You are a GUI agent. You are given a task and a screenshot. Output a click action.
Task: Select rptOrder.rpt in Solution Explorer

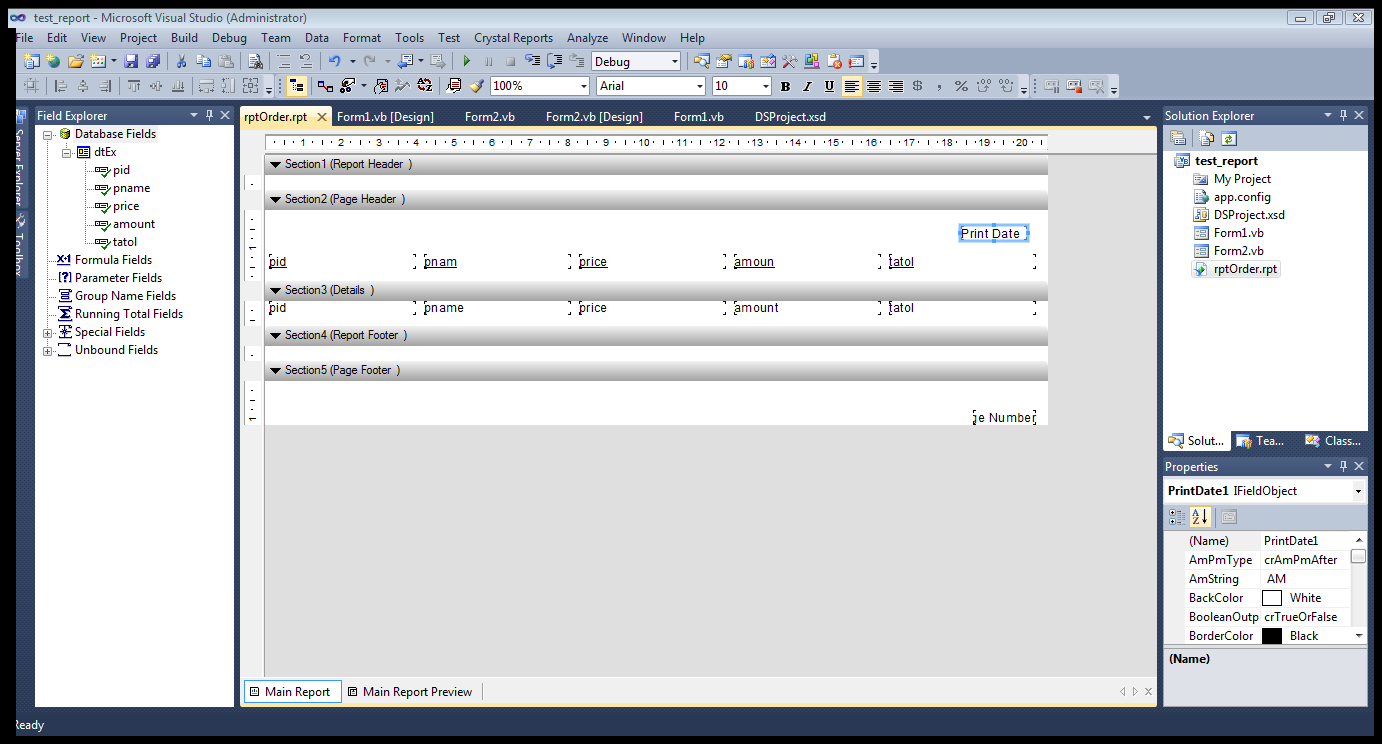click(1245, 269)
